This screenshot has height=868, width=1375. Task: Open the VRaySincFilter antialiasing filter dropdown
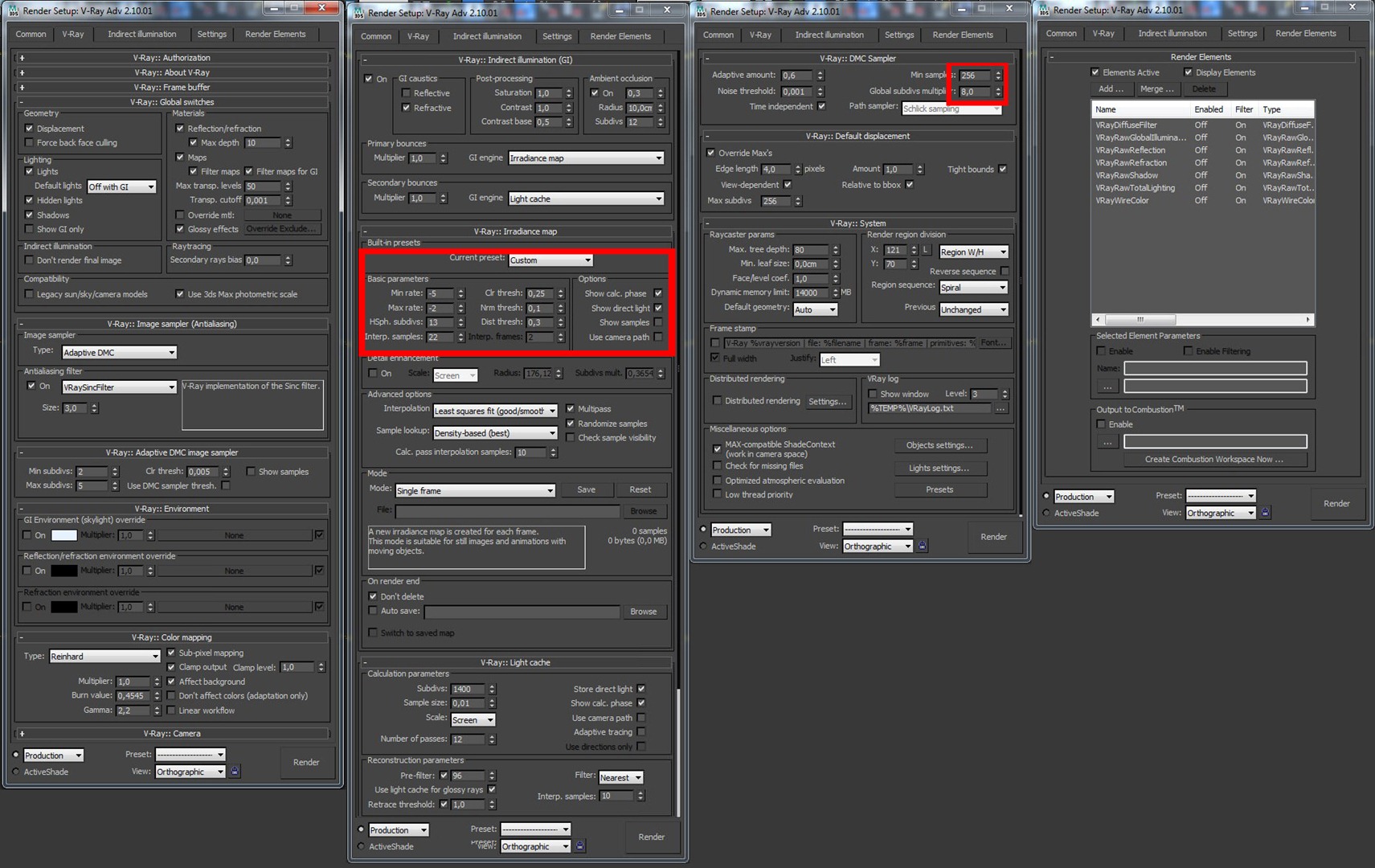(x=119, y=387)
